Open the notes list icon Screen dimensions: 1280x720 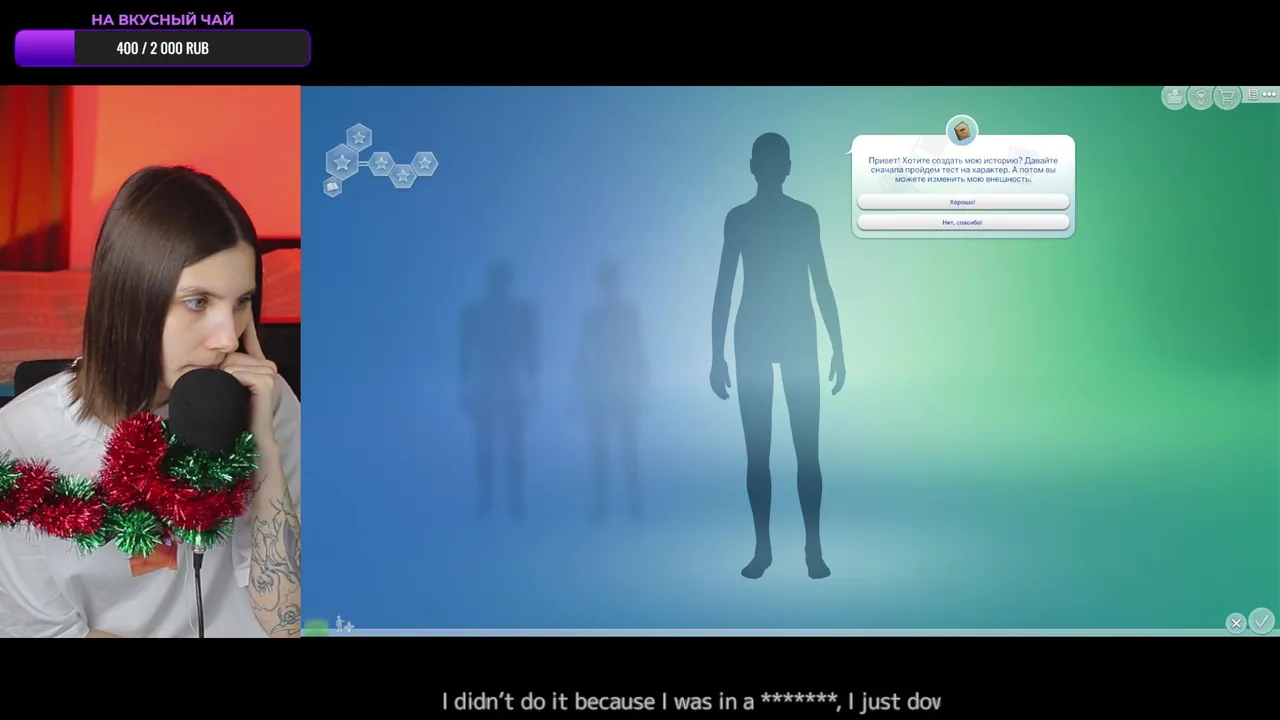point(1253,95)
